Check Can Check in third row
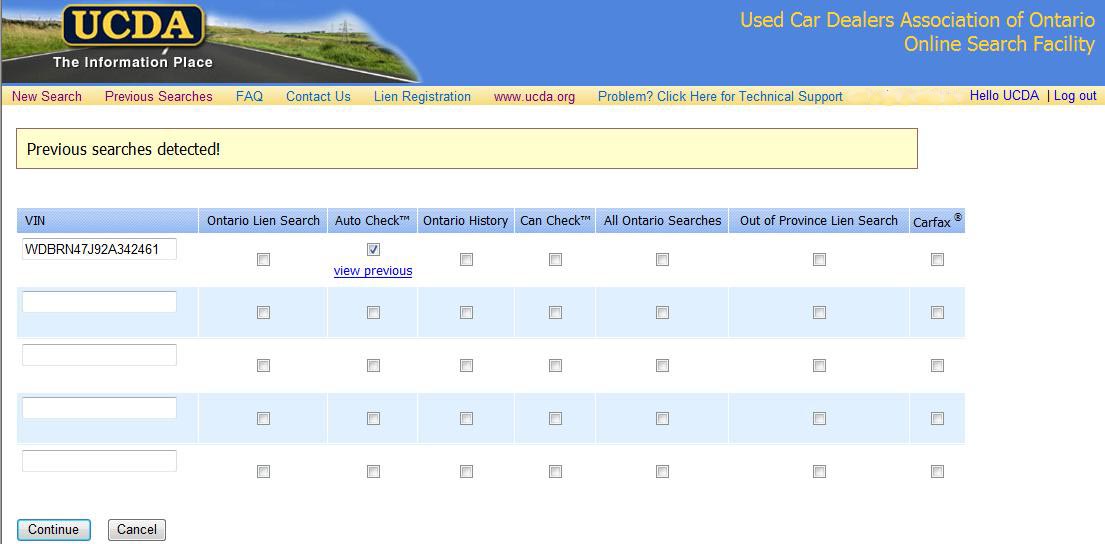This screenshot has height=544, width=1105. tap(555, 366)
